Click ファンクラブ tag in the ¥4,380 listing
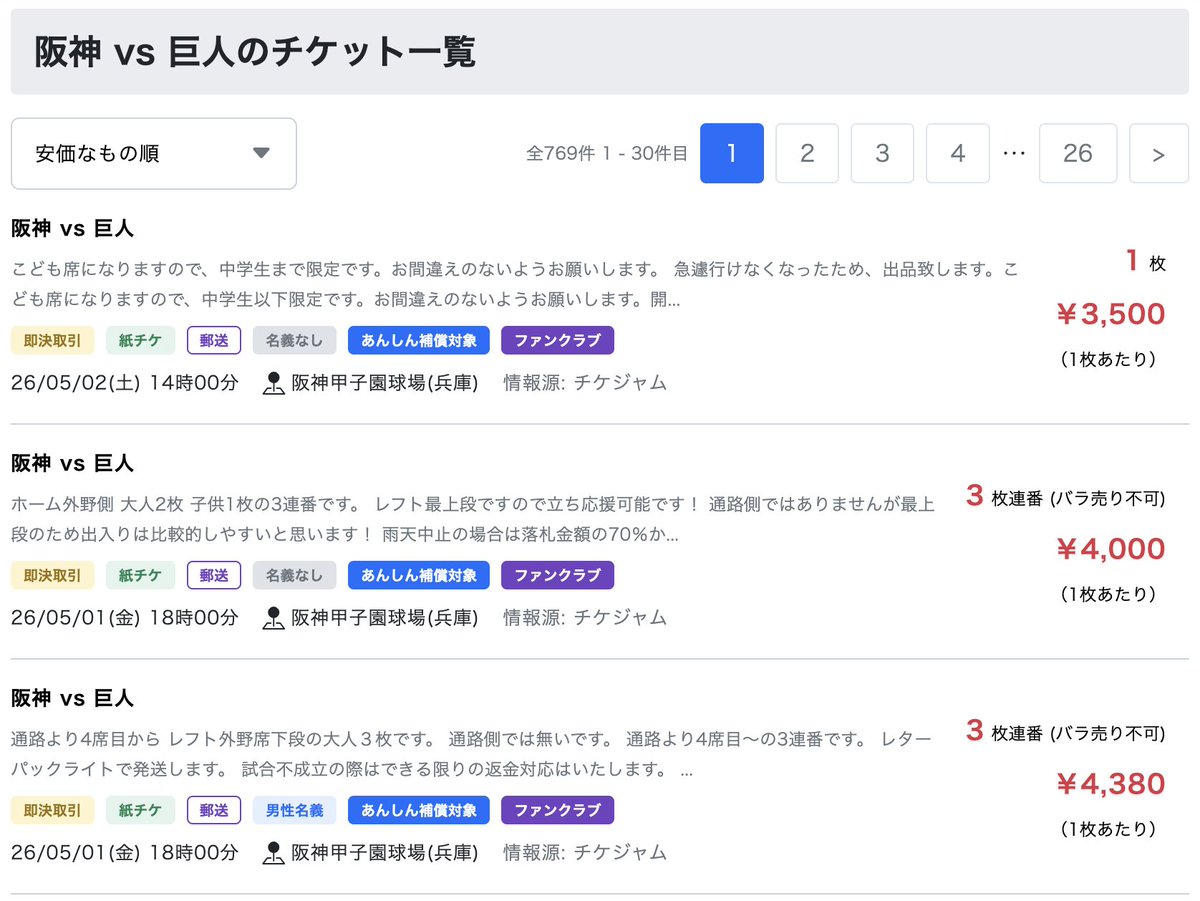 coord(557,810)
